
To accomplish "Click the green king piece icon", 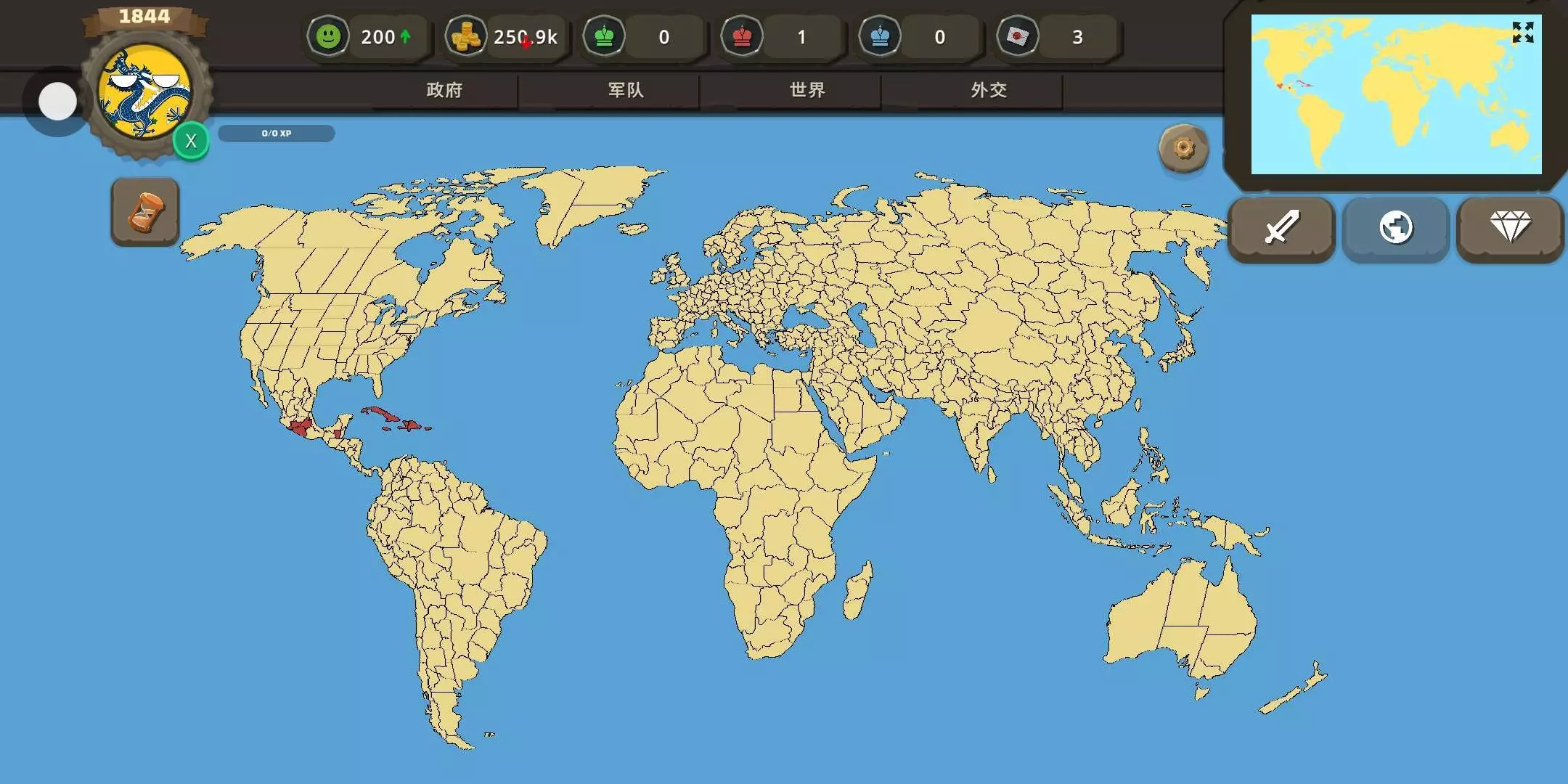I will click(604, 36).
